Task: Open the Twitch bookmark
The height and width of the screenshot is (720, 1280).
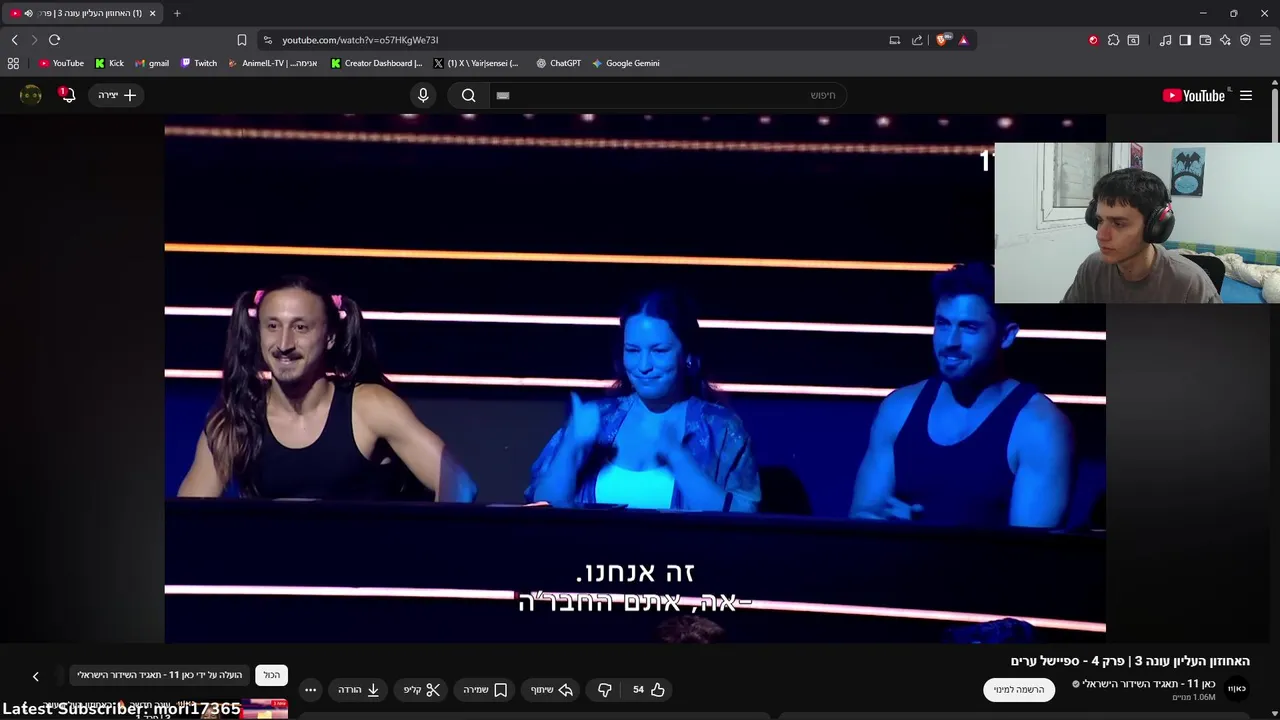Action: click(x=199, y=63)
